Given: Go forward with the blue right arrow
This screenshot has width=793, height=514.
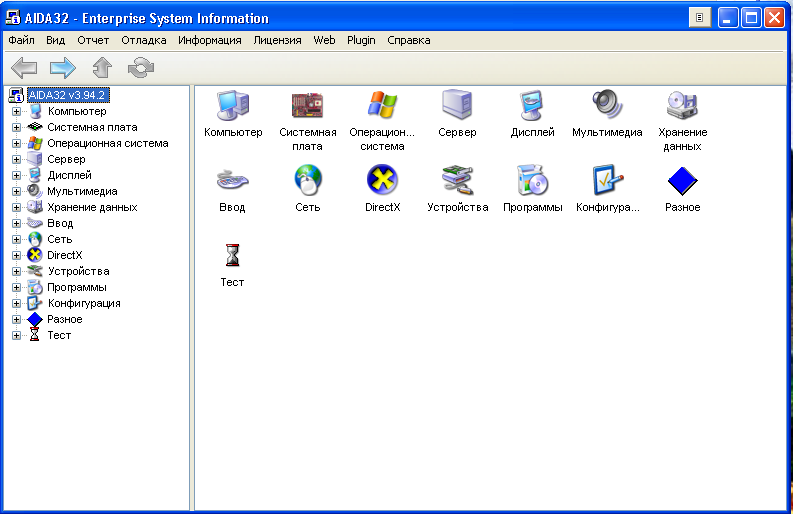Looking at the screenshot, I should [63, 67].
